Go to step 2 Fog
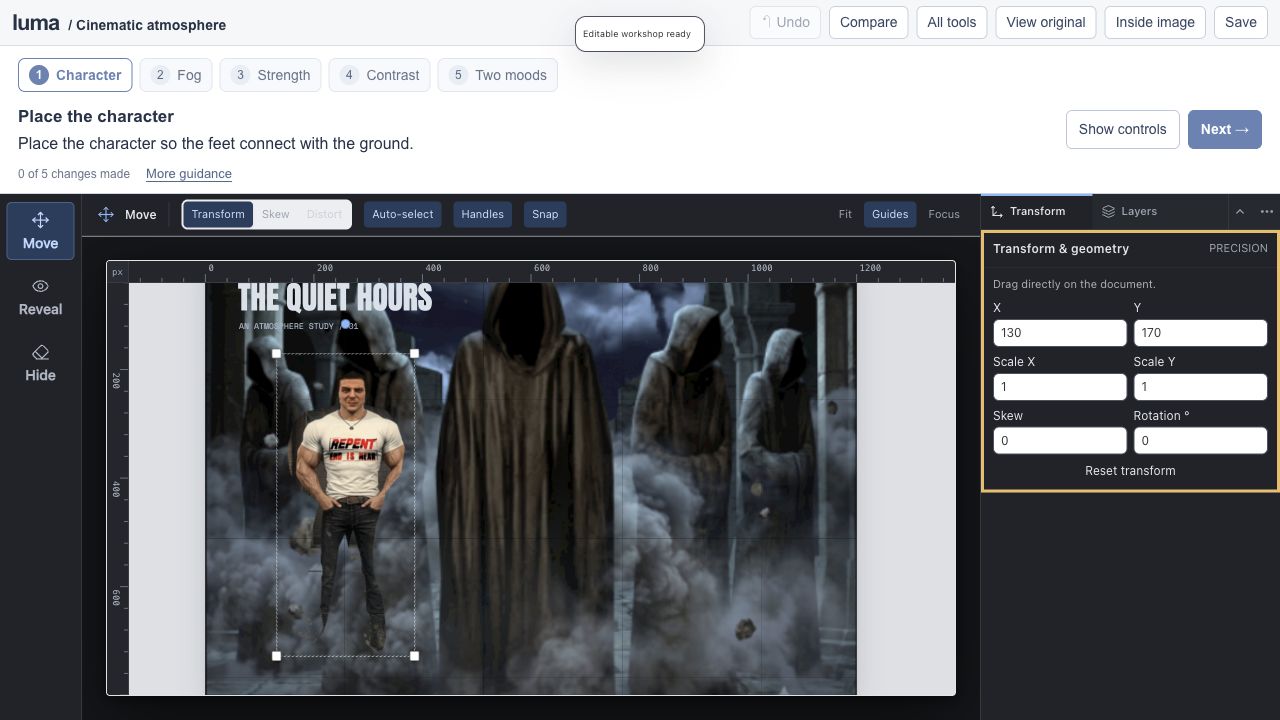This screenshot has height=720, width=1280. pyautogui.click(x=176, y=75)
